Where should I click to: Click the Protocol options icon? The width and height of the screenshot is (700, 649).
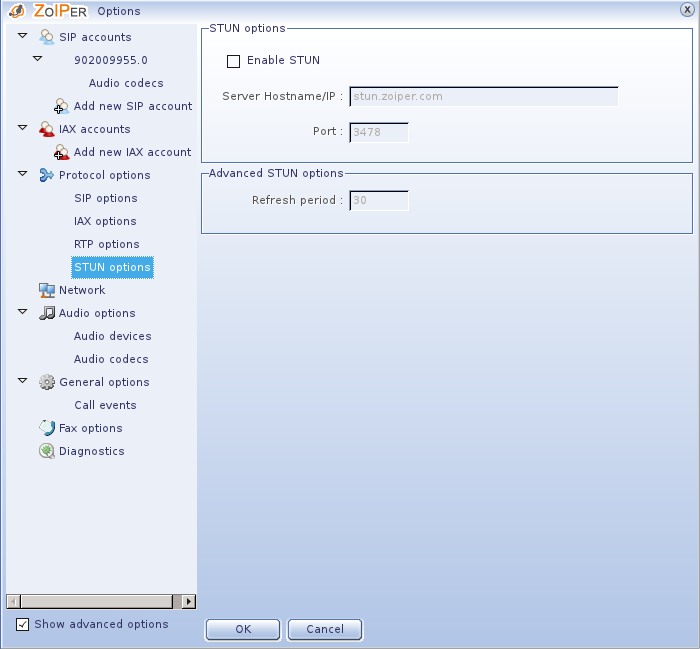pos(47,175)
